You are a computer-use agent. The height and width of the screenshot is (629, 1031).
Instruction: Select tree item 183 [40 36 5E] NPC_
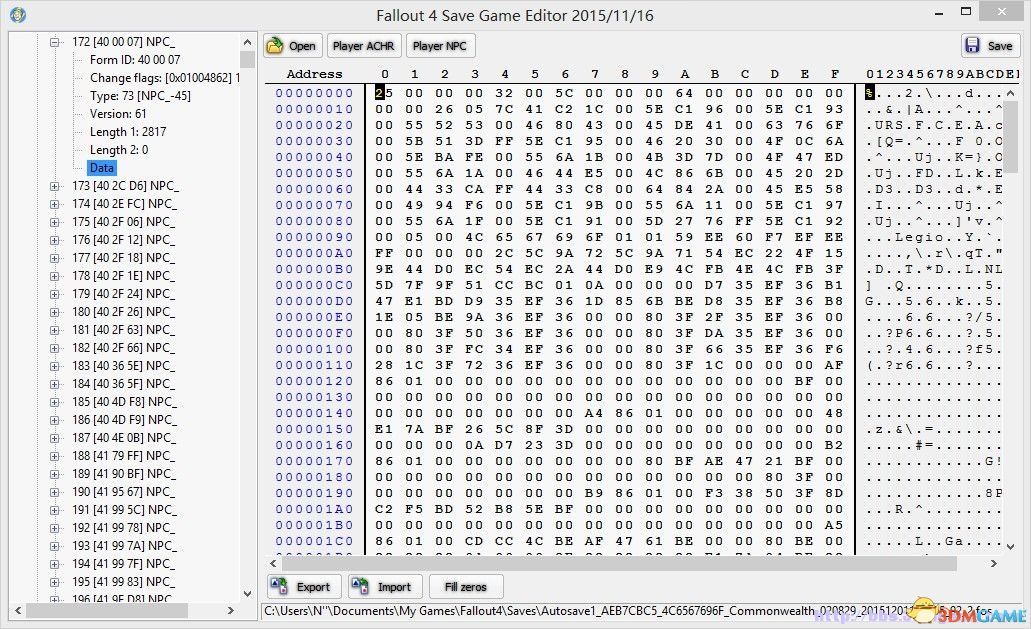point(124,366)
